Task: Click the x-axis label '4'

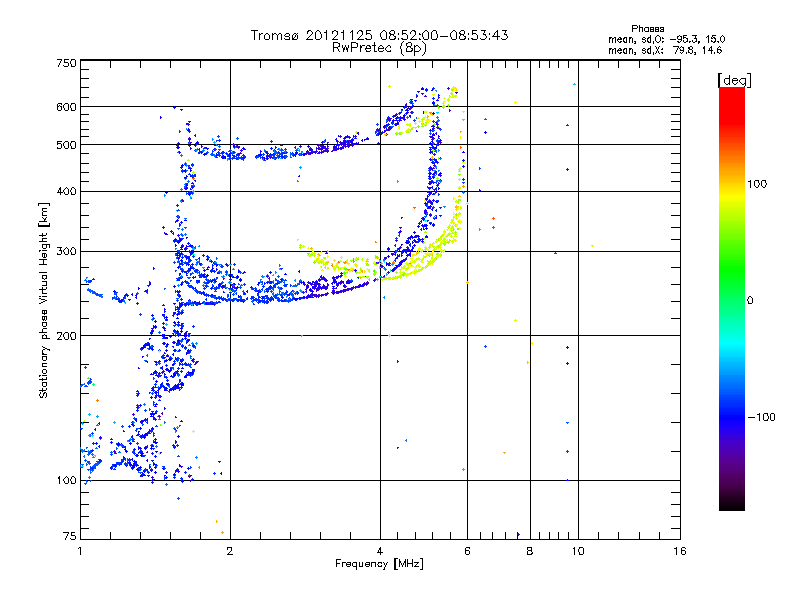Action: click(x=380, y=551)
